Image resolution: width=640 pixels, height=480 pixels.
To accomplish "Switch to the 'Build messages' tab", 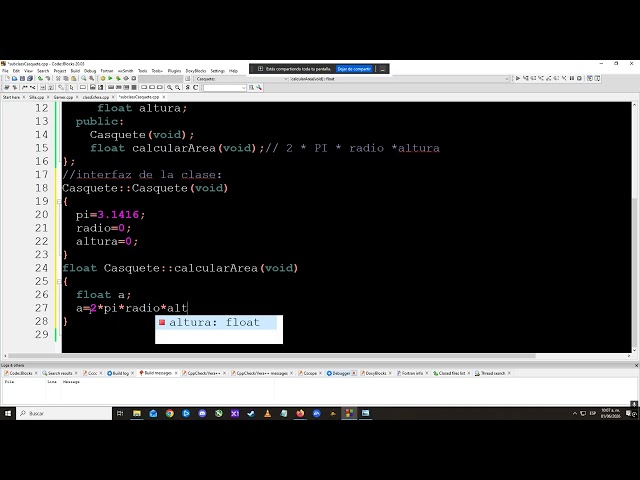I will pyautogui.click(x=158, y=373).
